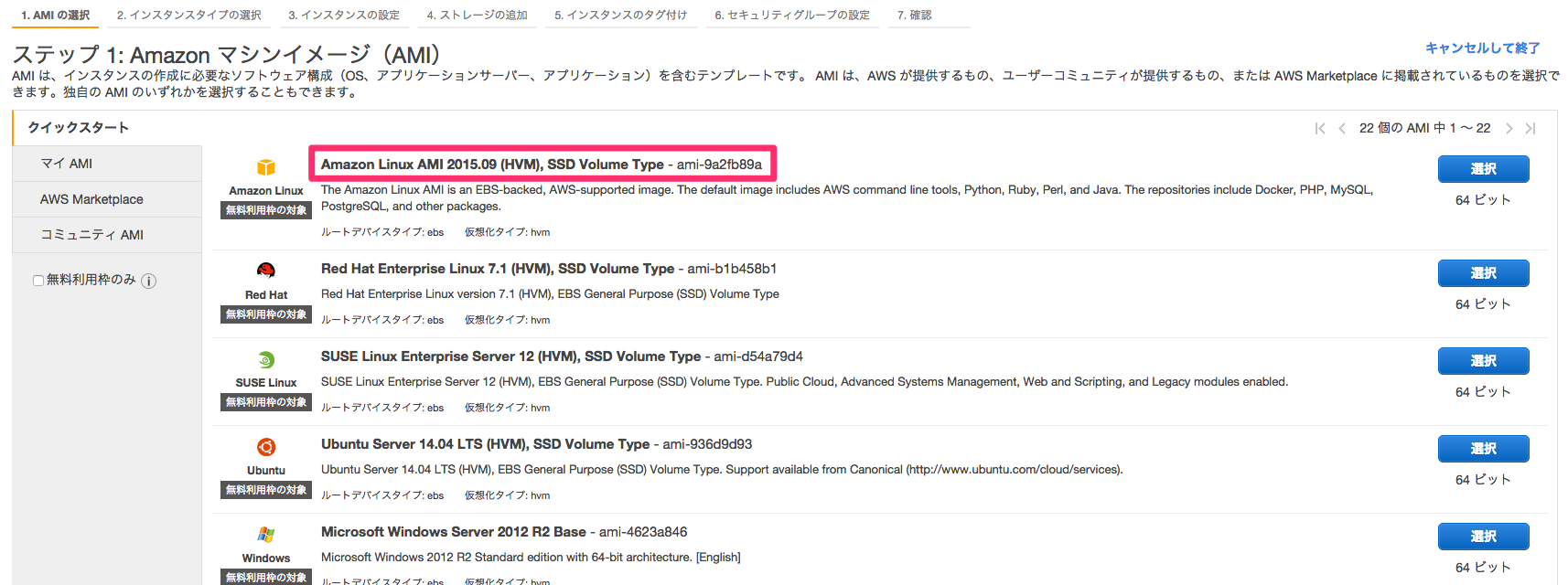Enable the 無料利用枠のみ checkbox
This screenshot has width=1568, height=585.
click(x=38, y=281)
